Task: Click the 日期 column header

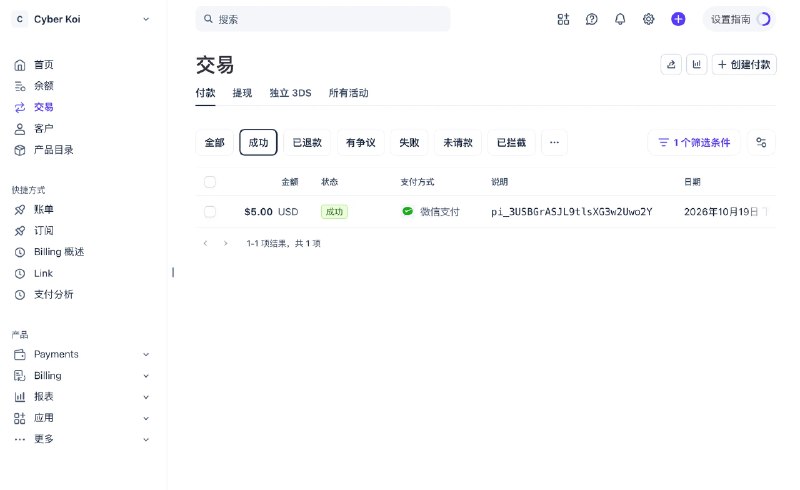Action: [692, 182]
